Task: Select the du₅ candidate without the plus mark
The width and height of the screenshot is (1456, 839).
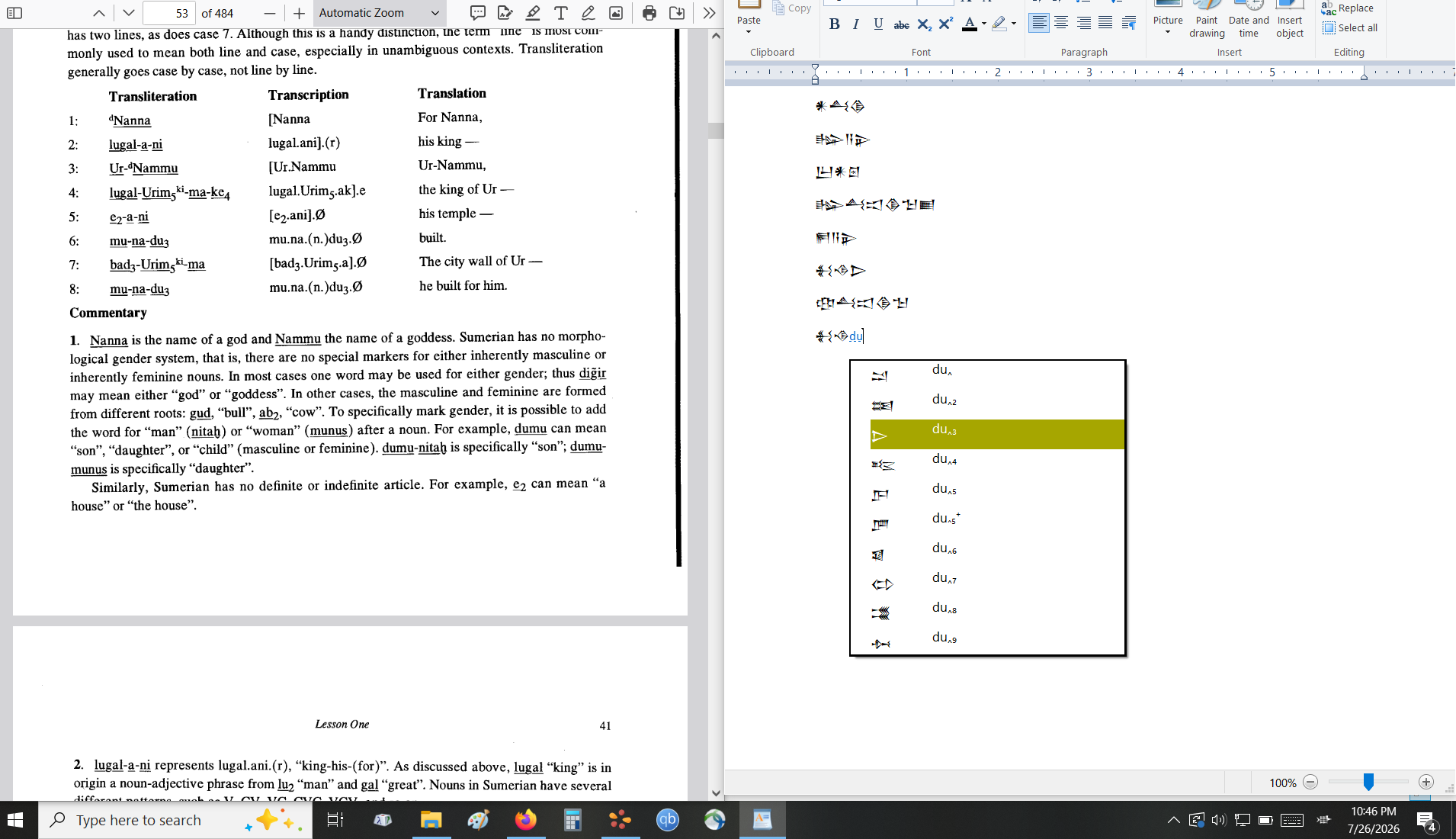Action: (x=997, y=493)
